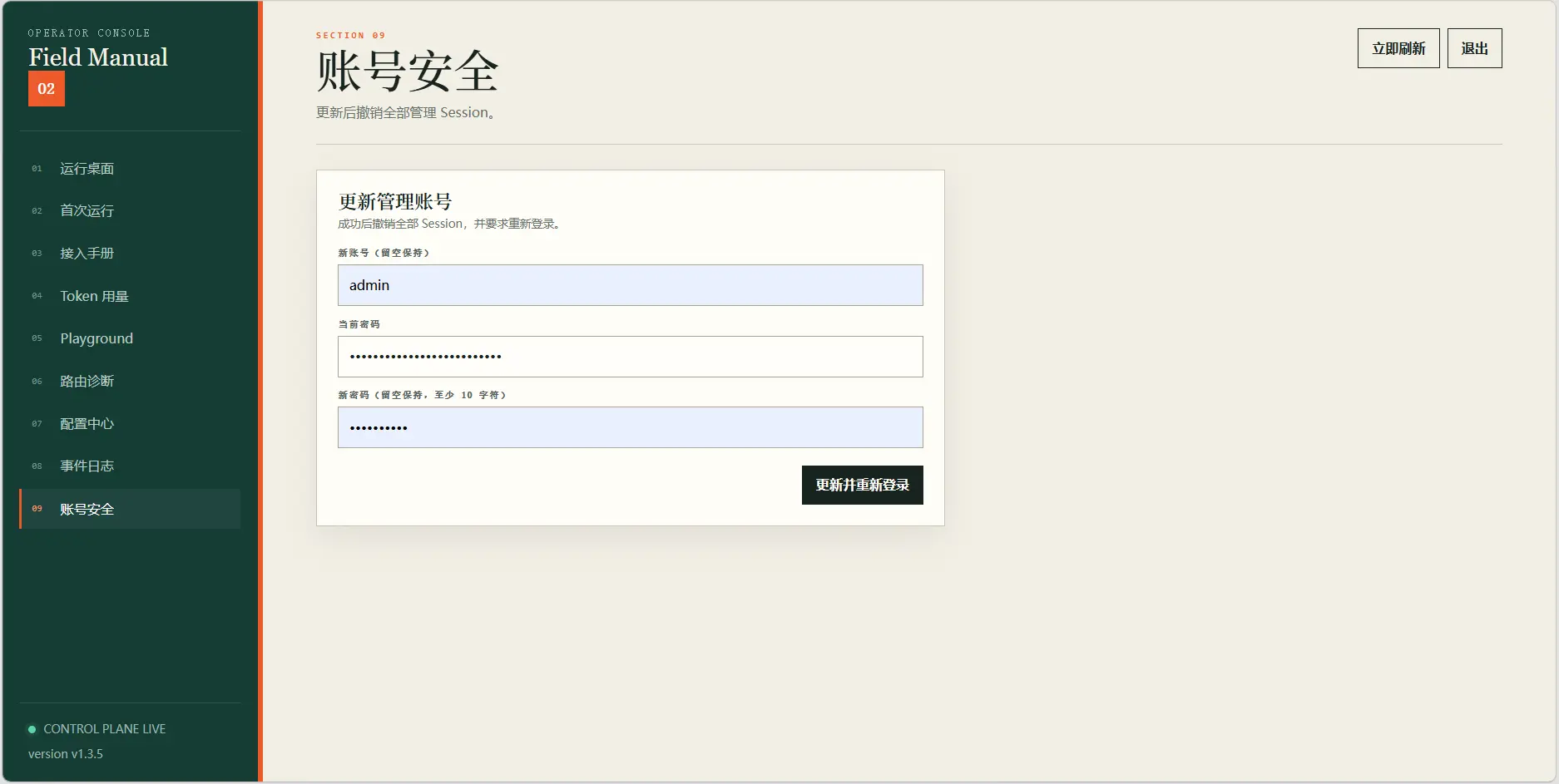Click the 退出 button
The height and width of the screenshot is (784, 1559).
tap(1474, 48)
